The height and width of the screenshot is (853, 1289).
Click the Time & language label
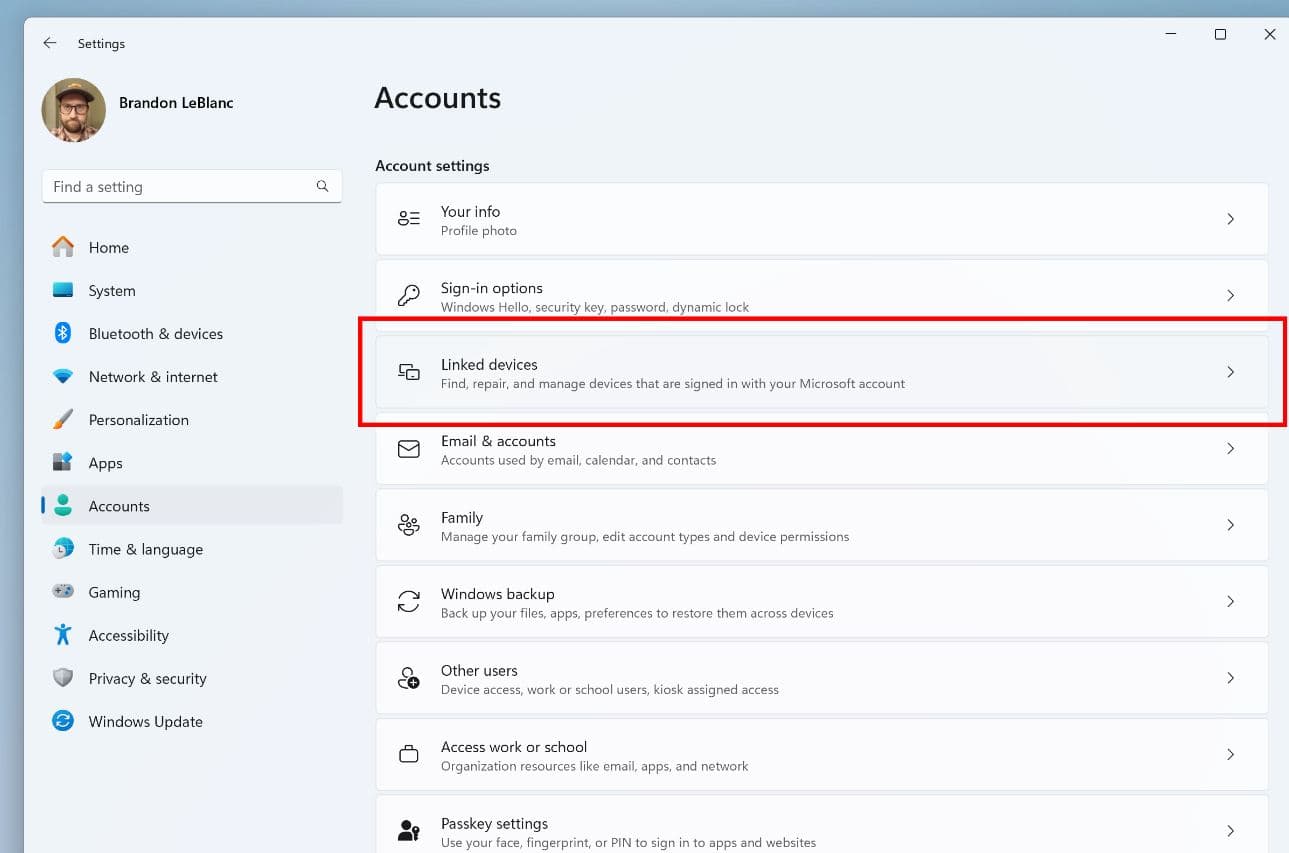pos(146,549)
